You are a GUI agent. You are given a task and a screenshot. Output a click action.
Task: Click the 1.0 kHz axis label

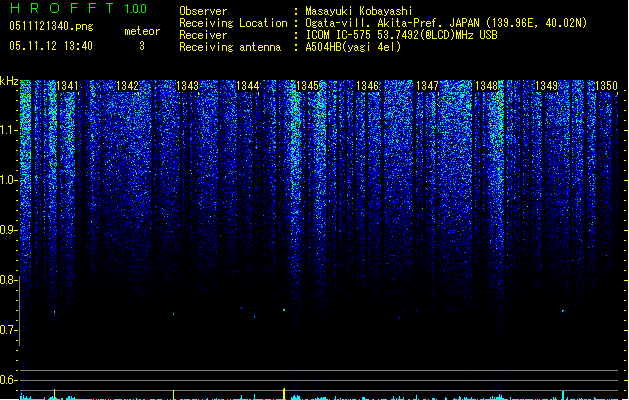pyautogui.click(x=8, y=180)
